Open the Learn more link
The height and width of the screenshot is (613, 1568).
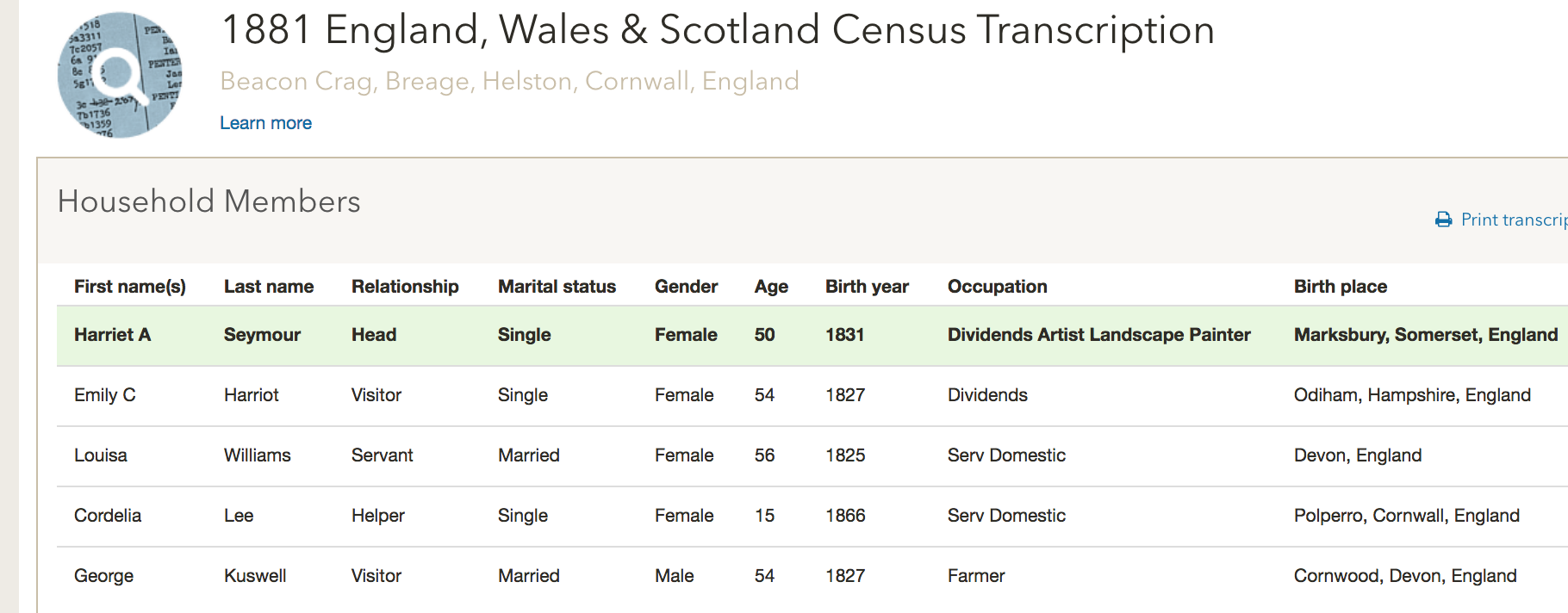(265, 123)
